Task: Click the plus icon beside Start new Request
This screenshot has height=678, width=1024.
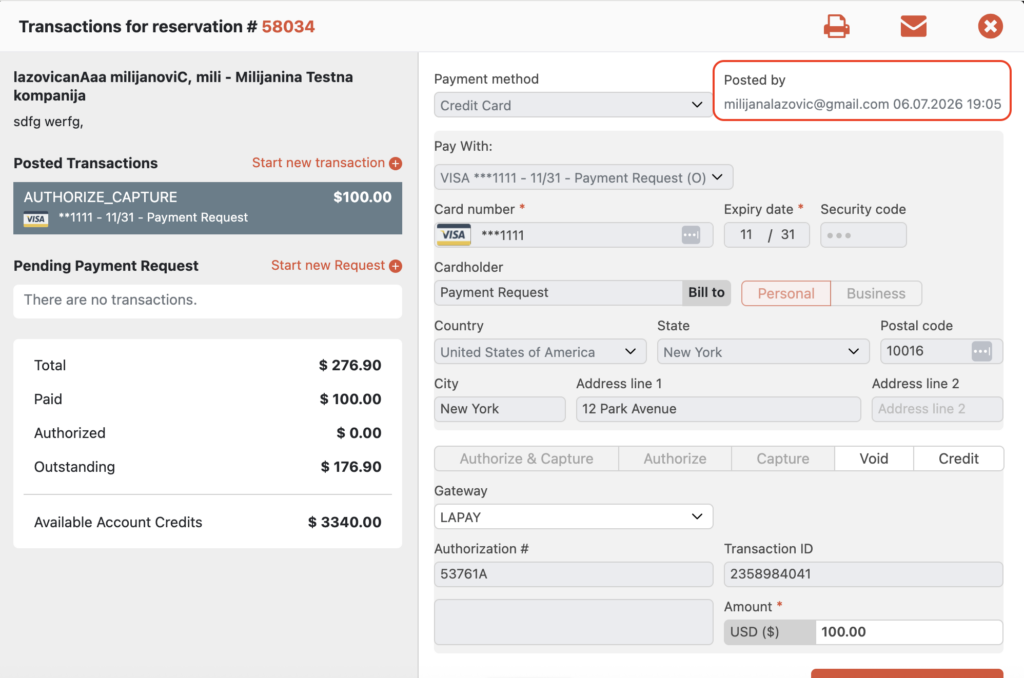Action: (396, 266)
